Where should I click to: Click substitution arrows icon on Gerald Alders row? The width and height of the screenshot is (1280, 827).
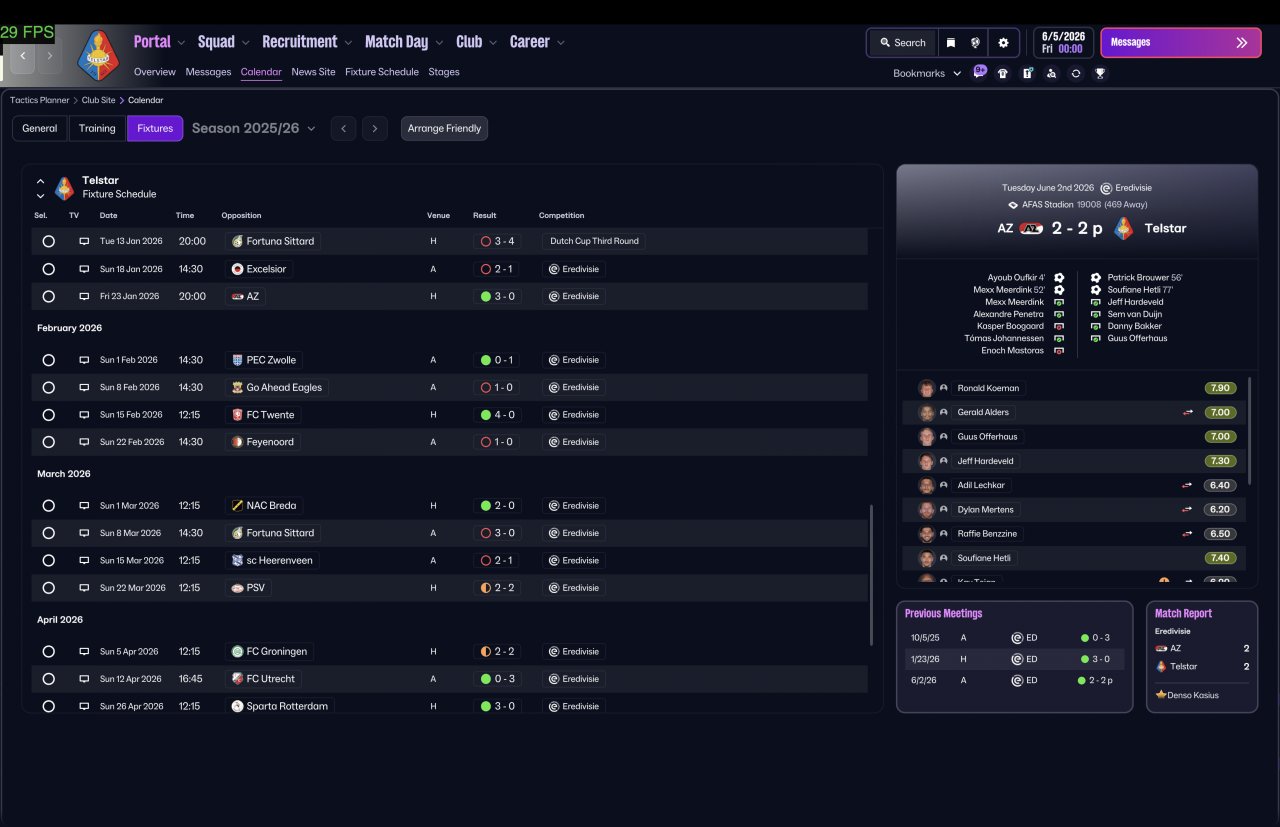click(1188, 412)
